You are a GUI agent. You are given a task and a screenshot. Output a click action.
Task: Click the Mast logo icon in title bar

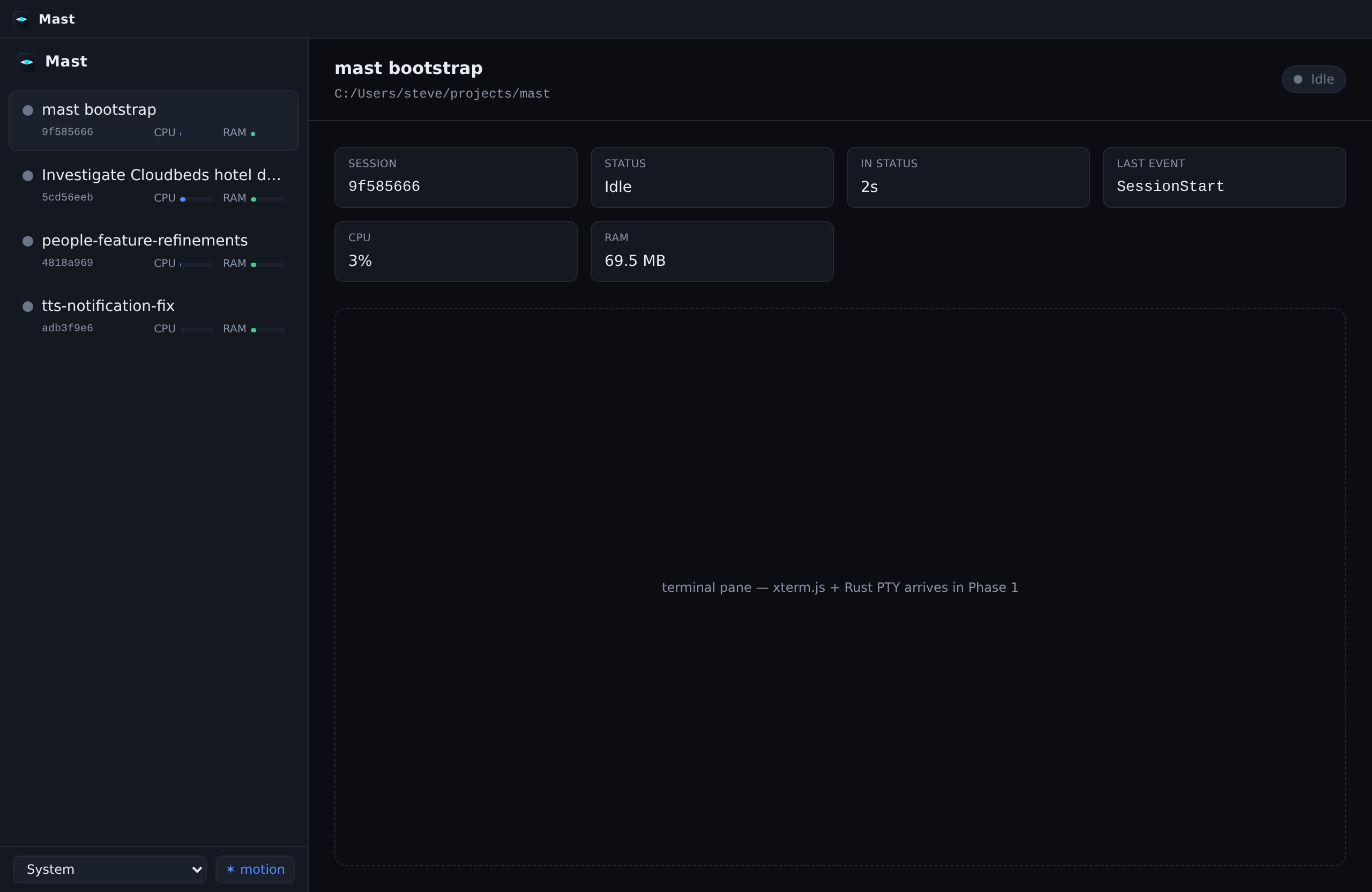coord(21,19)
